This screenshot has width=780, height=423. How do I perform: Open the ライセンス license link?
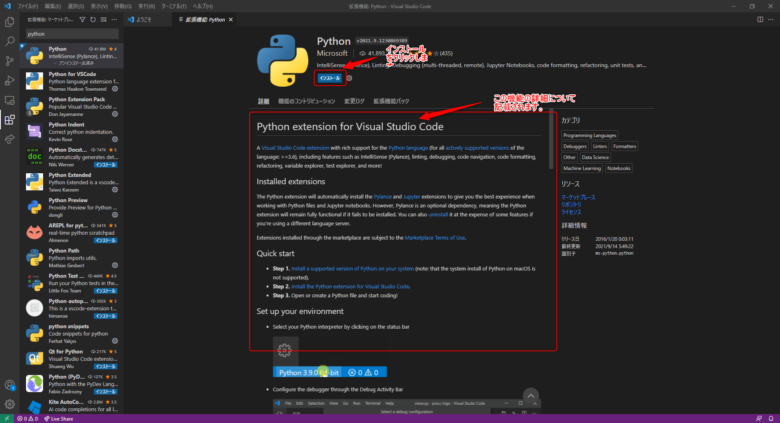click(x=571, y=212)
